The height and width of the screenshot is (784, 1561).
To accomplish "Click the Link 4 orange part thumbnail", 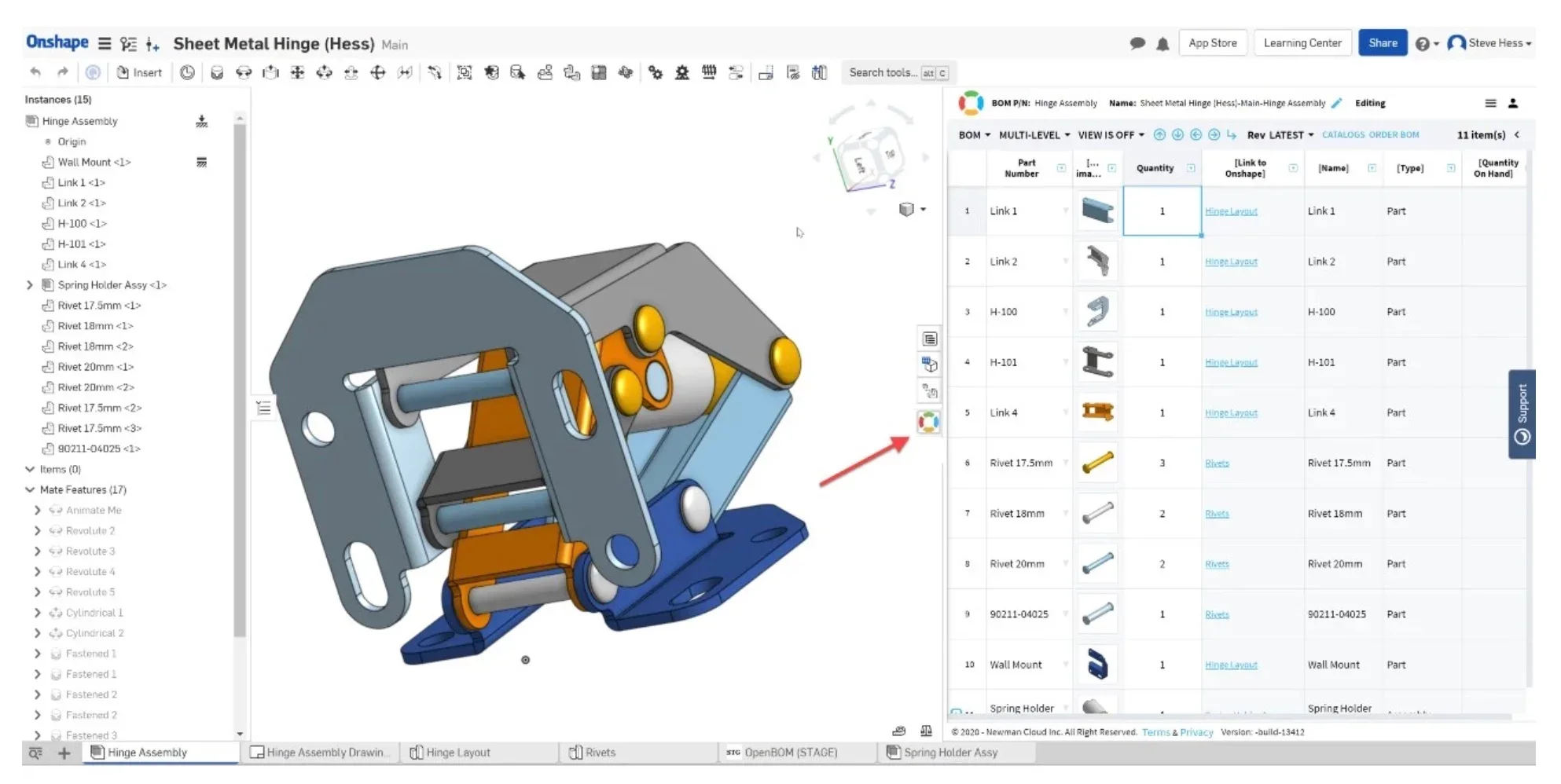I will (1097, 412).
